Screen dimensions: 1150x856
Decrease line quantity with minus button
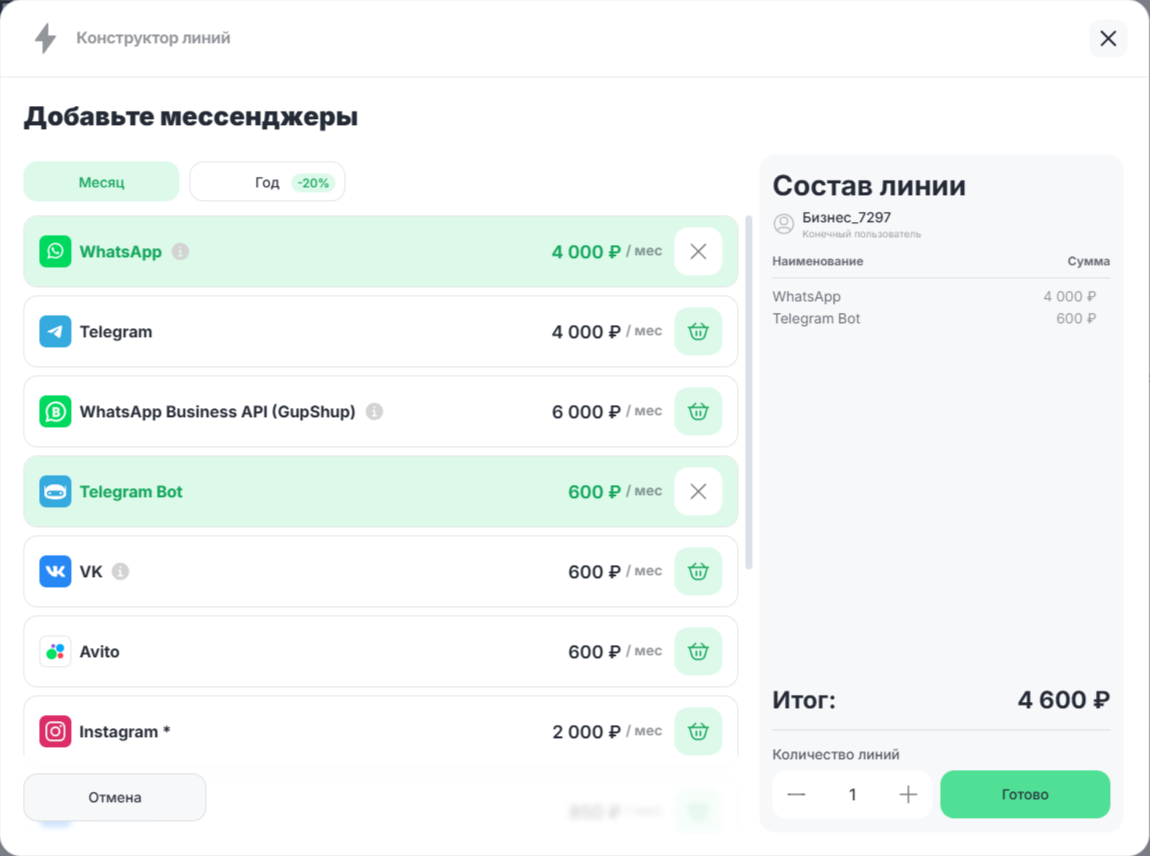click(796, 795)
